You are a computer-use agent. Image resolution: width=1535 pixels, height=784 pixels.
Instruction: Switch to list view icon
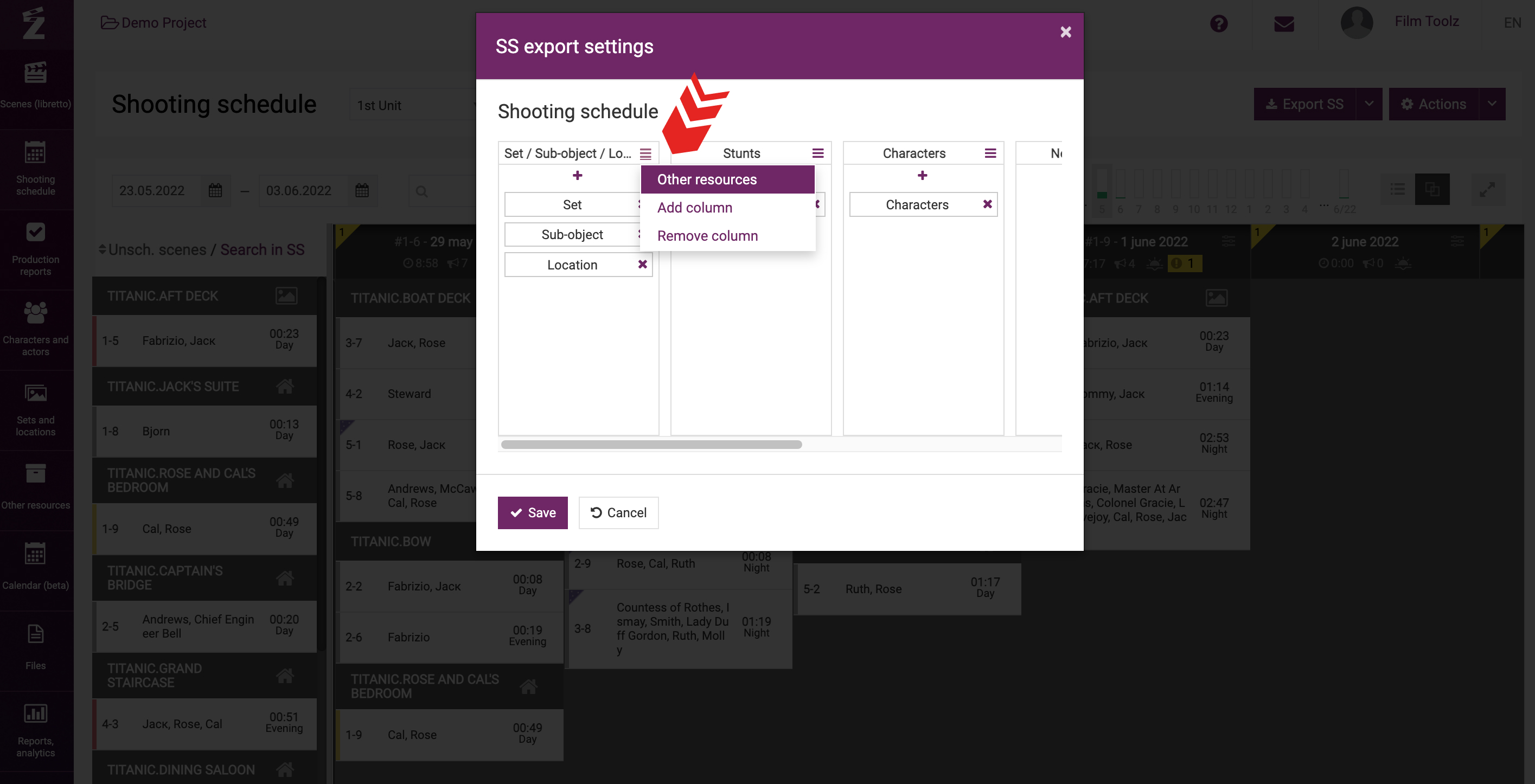[x=1397, y=189]
